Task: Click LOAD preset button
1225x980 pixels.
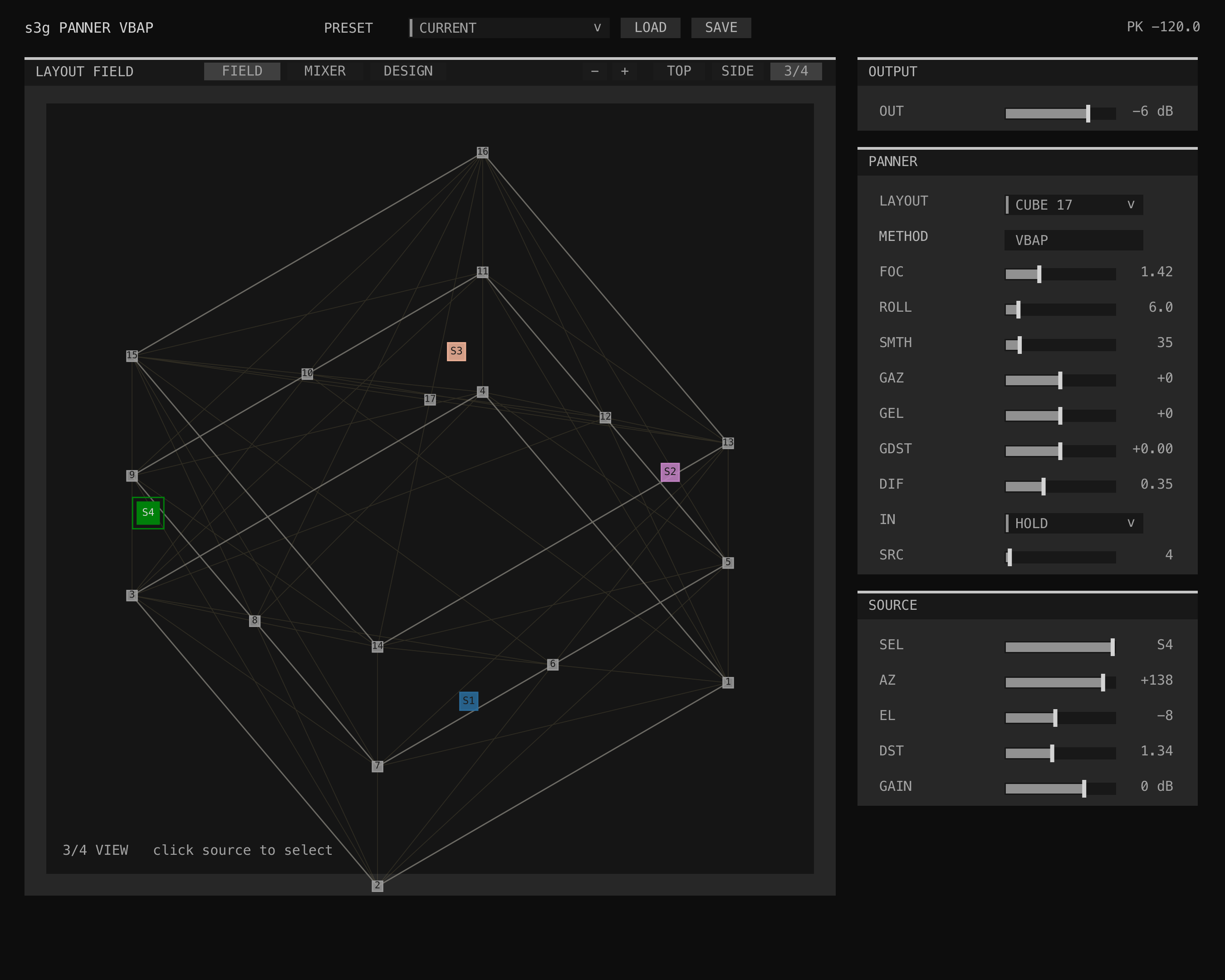Action: click(x=651, y=28)
